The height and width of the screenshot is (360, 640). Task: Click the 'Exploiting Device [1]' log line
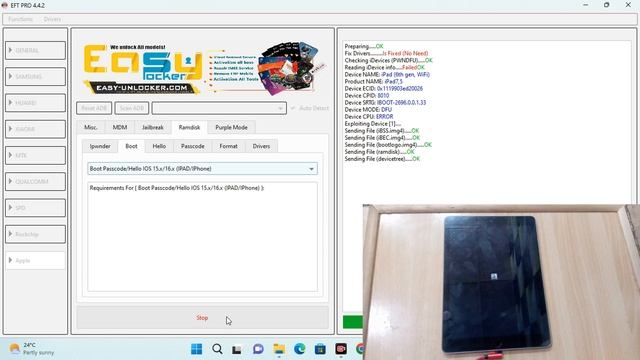click(x=373, y=124)
